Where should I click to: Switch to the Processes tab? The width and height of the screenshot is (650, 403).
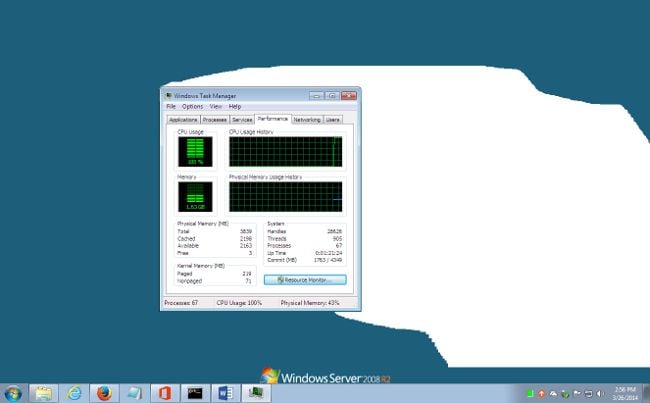click(x=215, y=119)
